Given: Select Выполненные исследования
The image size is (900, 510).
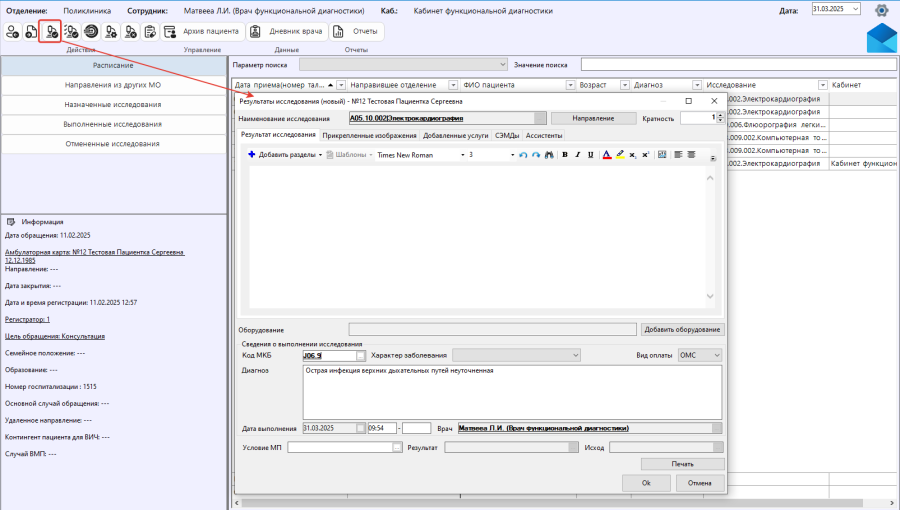Looking at the screenshot, I should pyautogui.click(x=113, y=124).
